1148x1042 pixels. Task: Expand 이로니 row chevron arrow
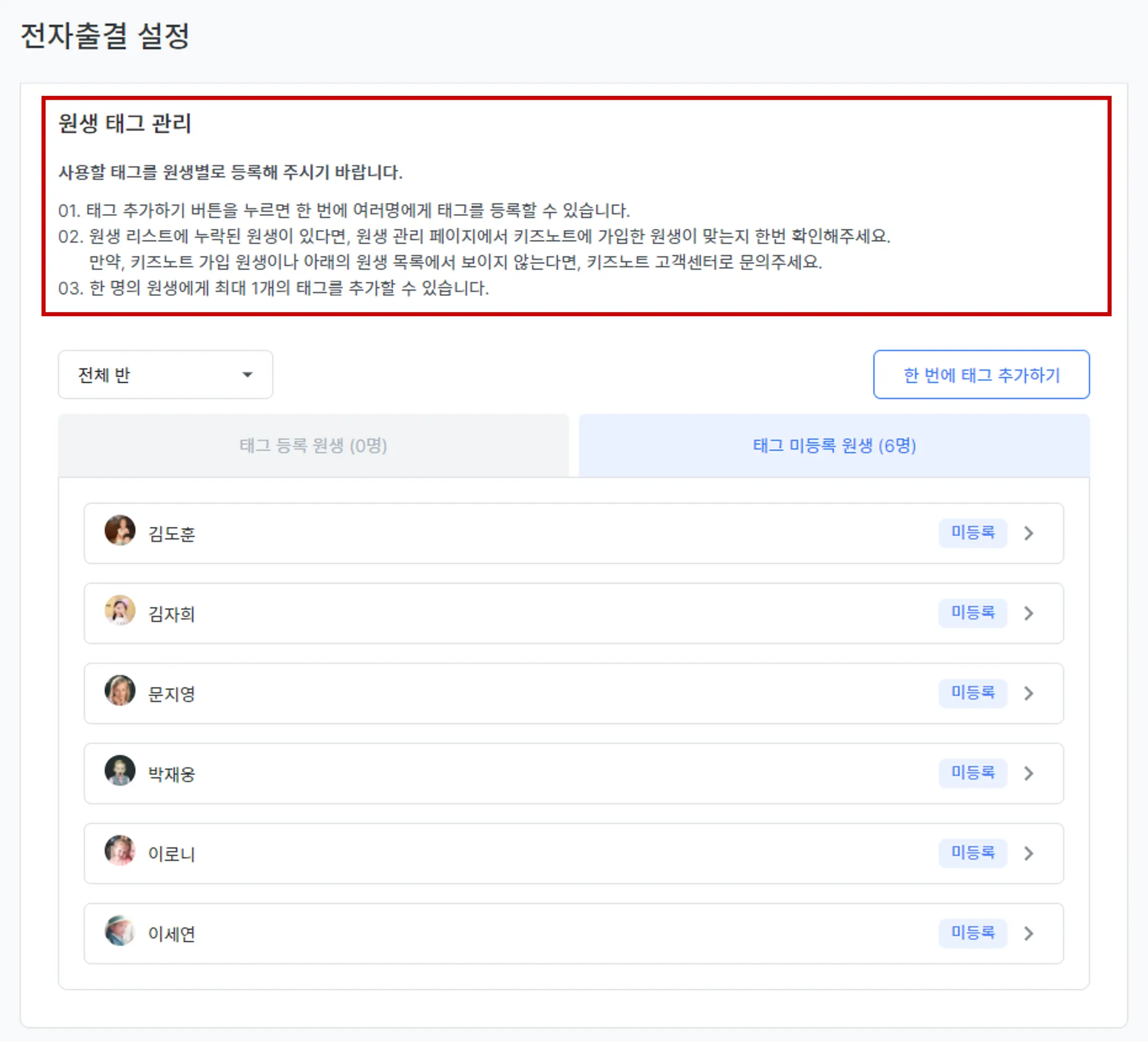coord(1029,854)
